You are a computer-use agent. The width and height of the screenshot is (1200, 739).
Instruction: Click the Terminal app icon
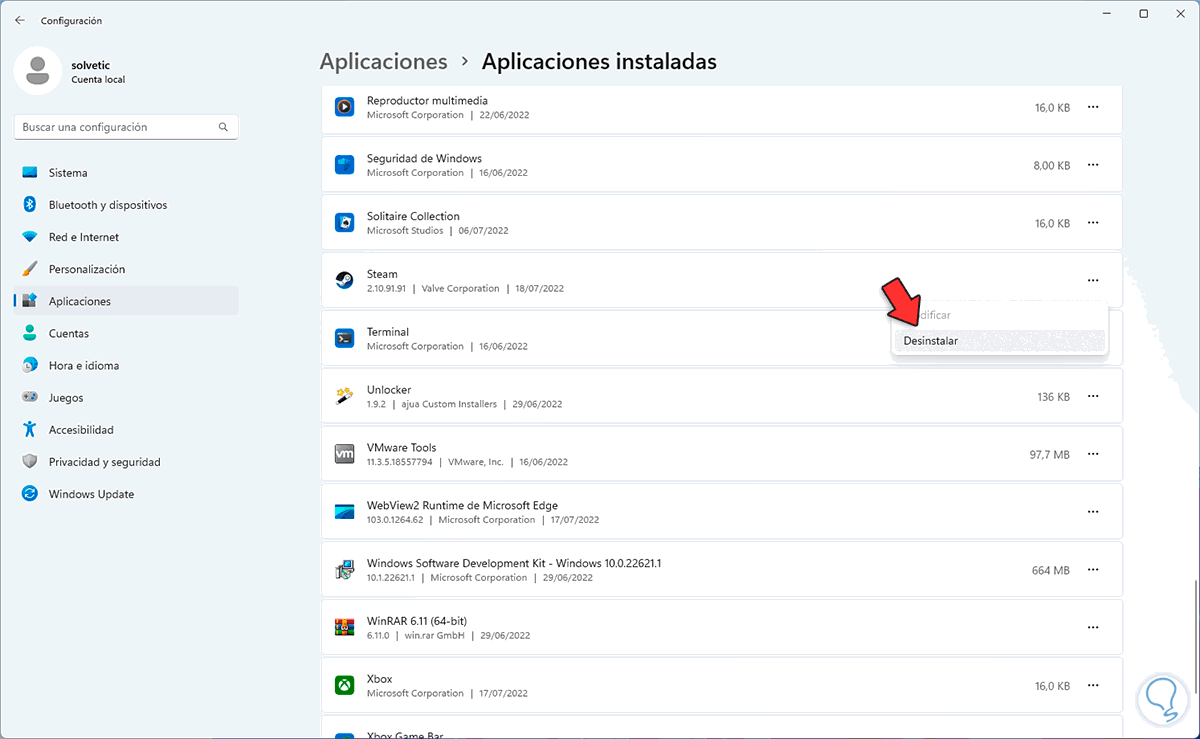(x=344, y=339)
